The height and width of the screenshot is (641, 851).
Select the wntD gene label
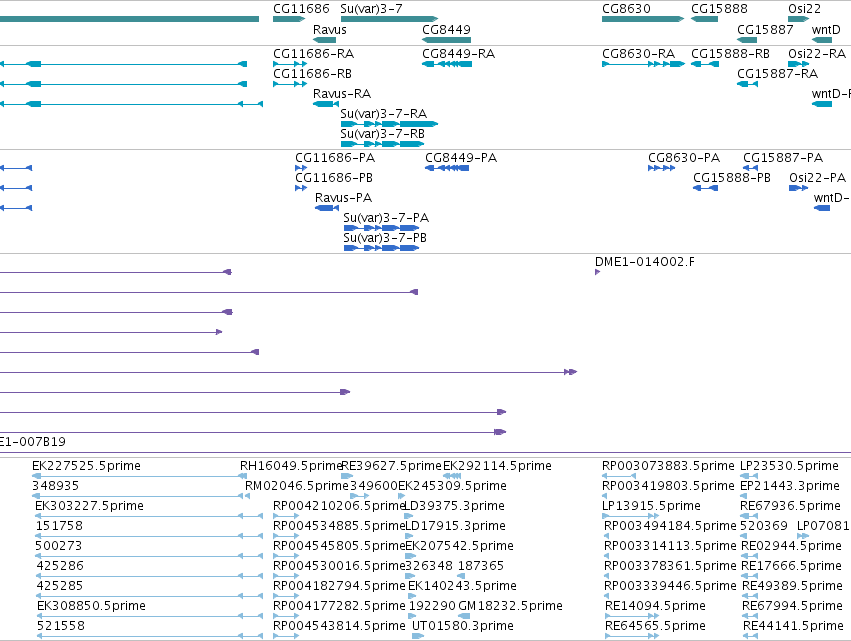click(826, 30)
